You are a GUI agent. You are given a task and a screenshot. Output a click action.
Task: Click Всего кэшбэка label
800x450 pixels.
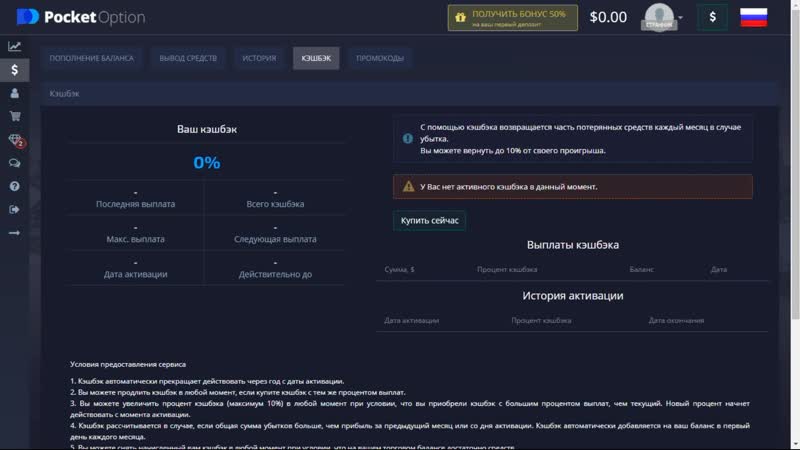pyautogui.click(x=275, y=204)
